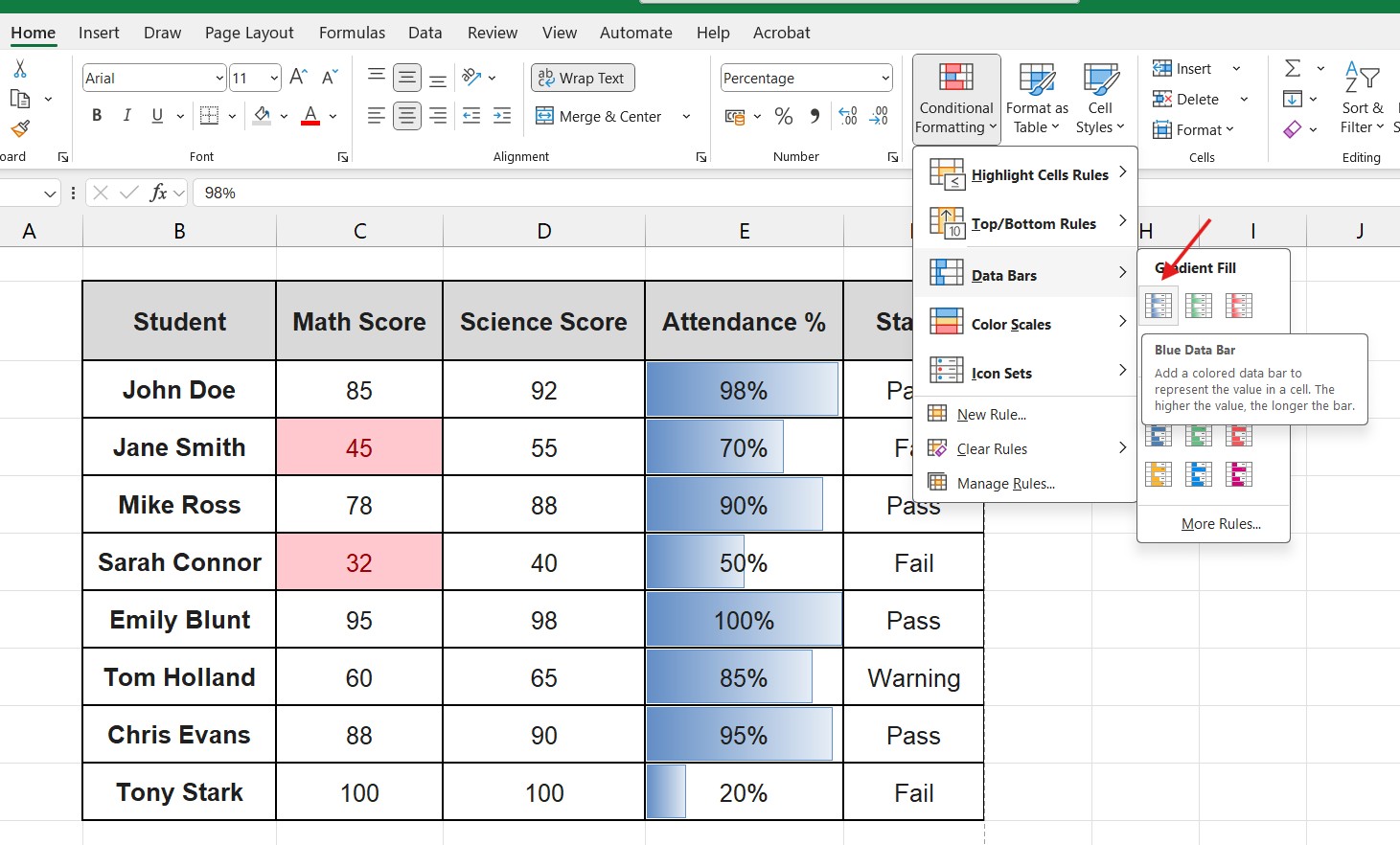
Task: Click the AutoSum sigma icon
Action: coord(1293,68)
